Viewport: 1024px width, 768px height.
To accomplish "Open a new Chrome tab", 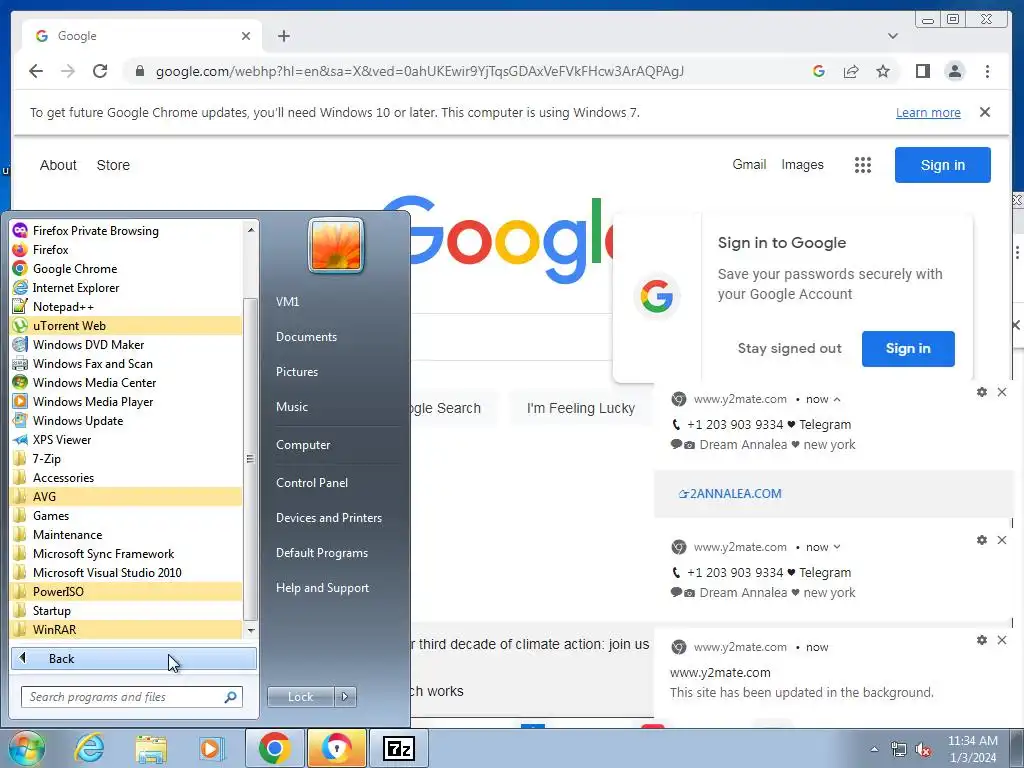I will [x=283, y=36].
